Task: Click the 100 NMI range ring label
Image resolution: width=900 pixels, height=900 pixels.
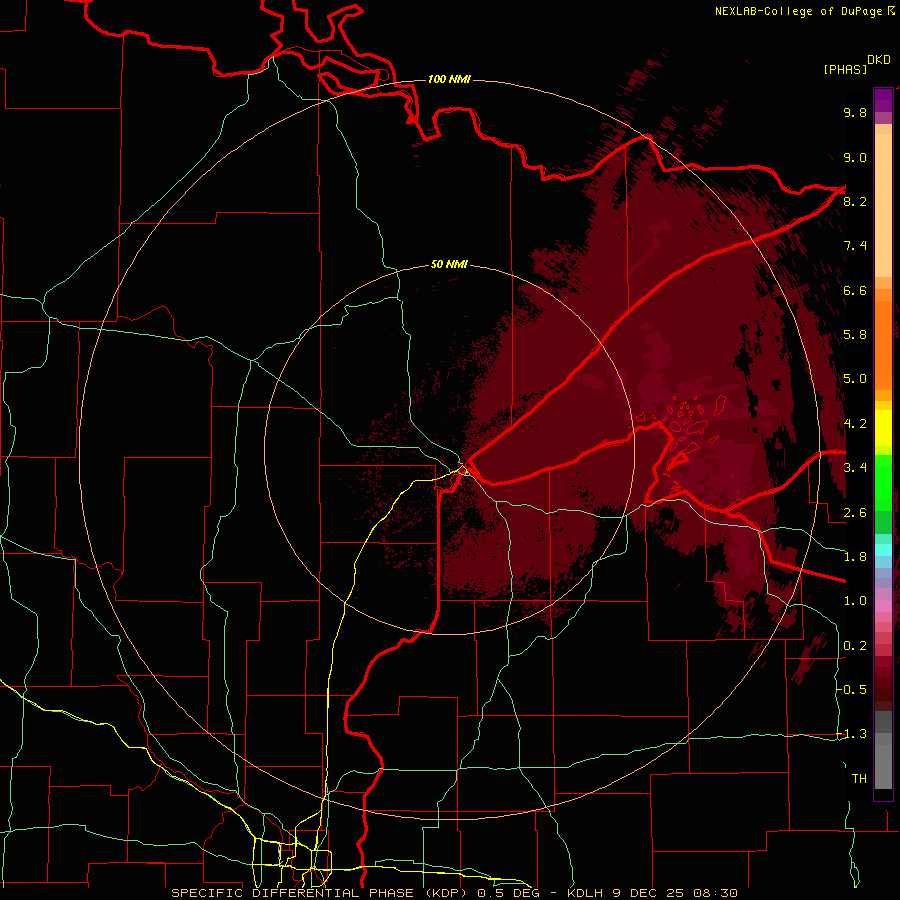Action: [x=449, y=79]
